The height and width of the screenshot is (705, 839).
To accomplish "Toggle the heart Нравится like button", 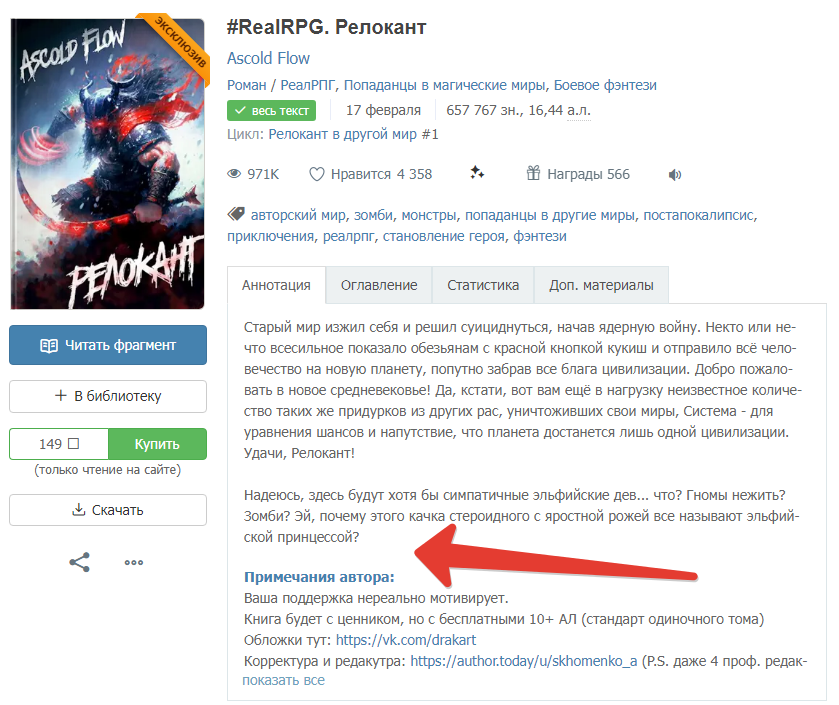I will (370, 174).
